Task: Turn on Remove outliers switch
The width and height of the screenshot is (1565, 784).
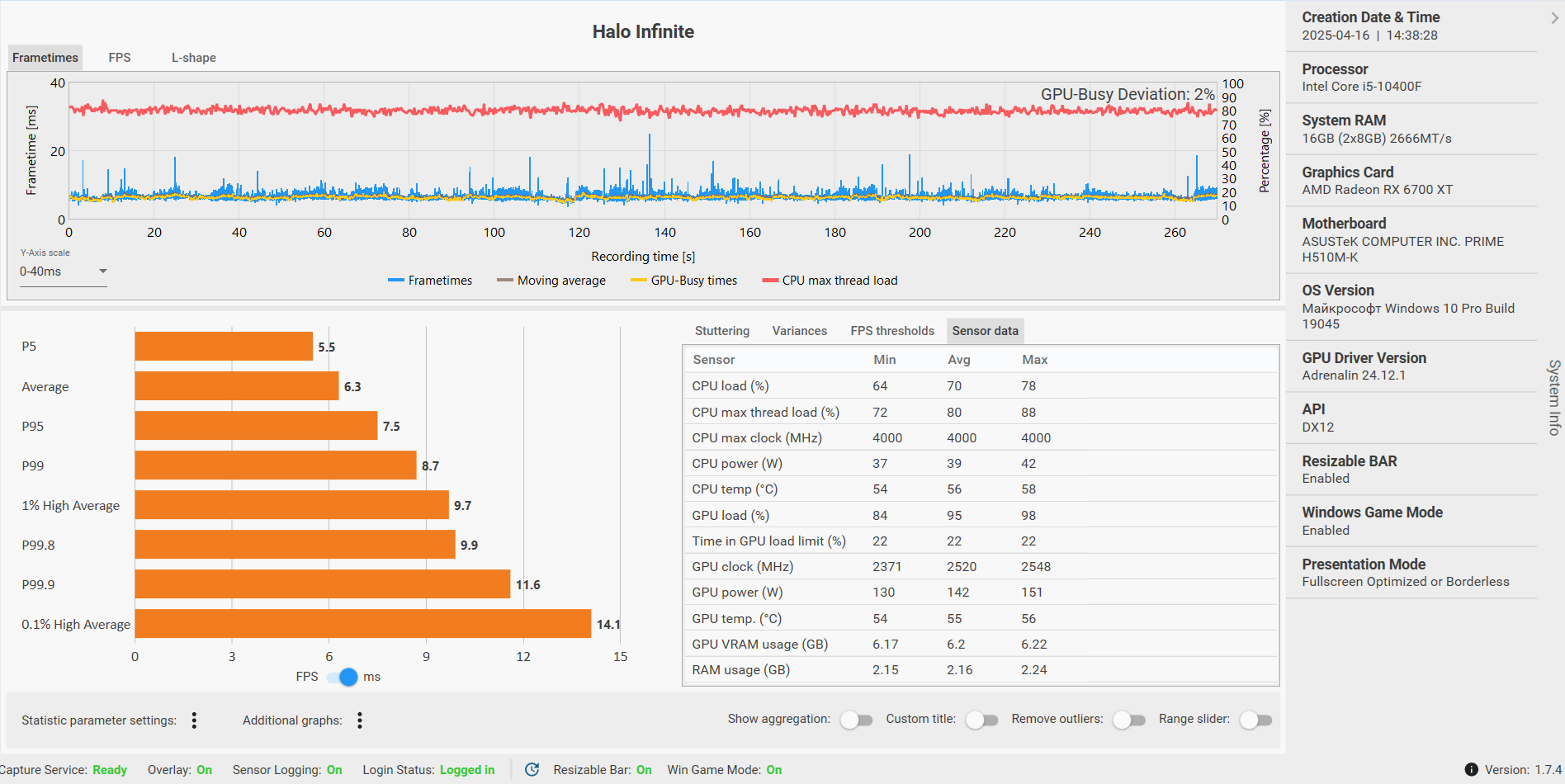Action: tap(1128, 720)
